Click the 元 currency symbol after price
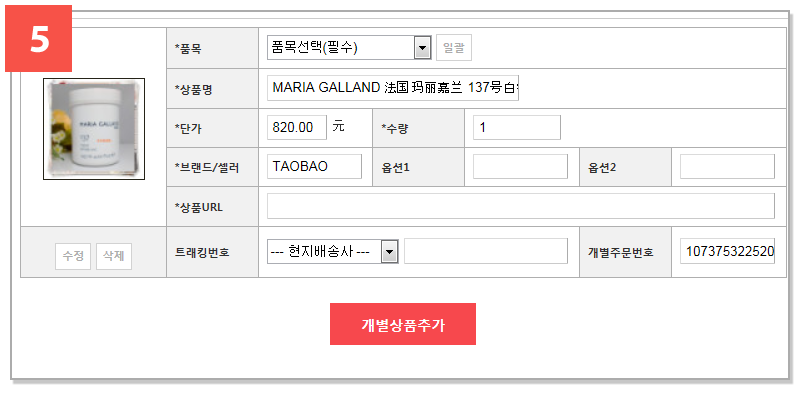Screen dimensions: 800x394 click(338, 126)
